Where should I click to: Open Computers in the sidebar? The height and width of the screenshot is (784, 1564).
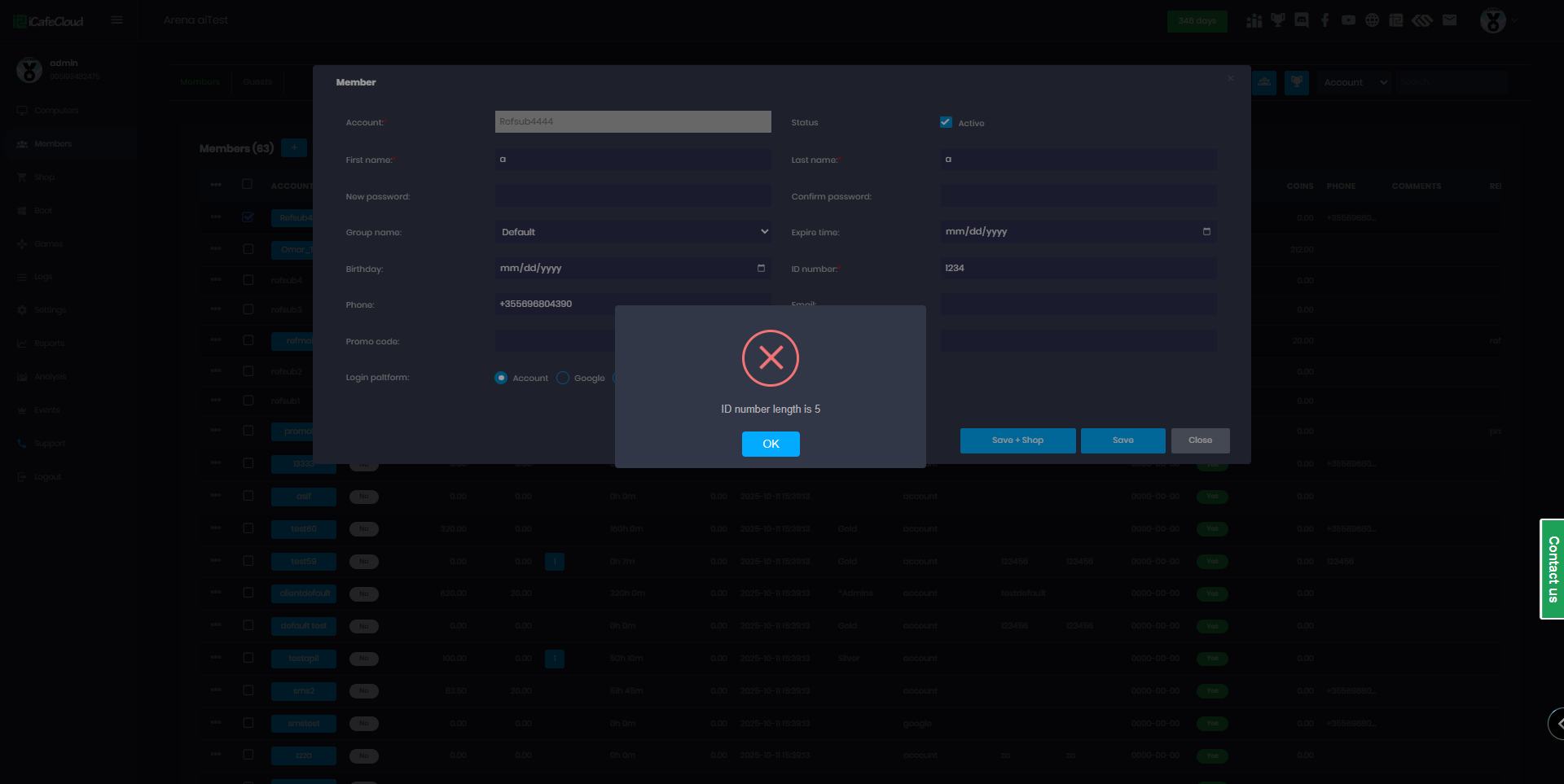point(55,111)
